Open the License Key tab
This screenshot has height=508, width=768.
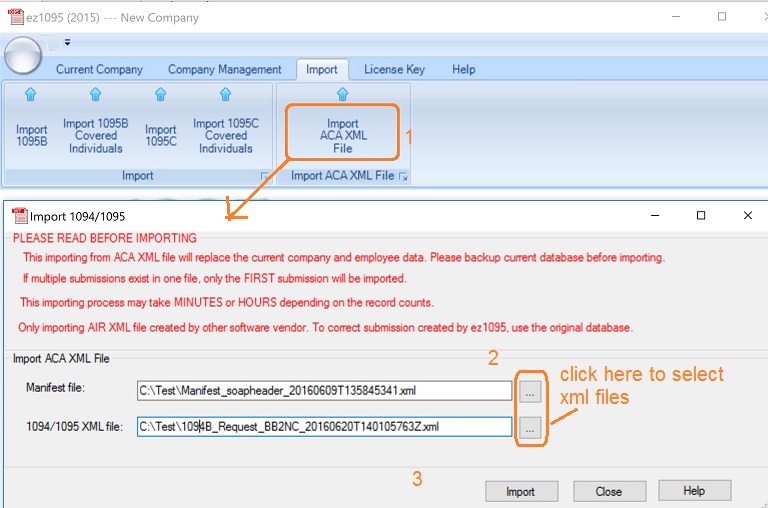tap(394, 69)
